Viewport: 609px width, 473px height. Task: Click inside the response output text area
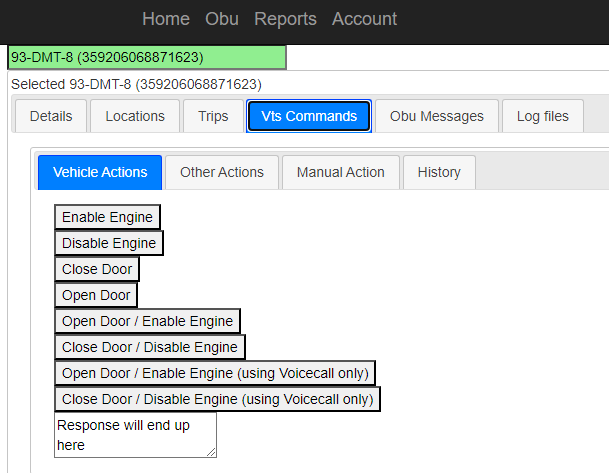tap(135, 435)
